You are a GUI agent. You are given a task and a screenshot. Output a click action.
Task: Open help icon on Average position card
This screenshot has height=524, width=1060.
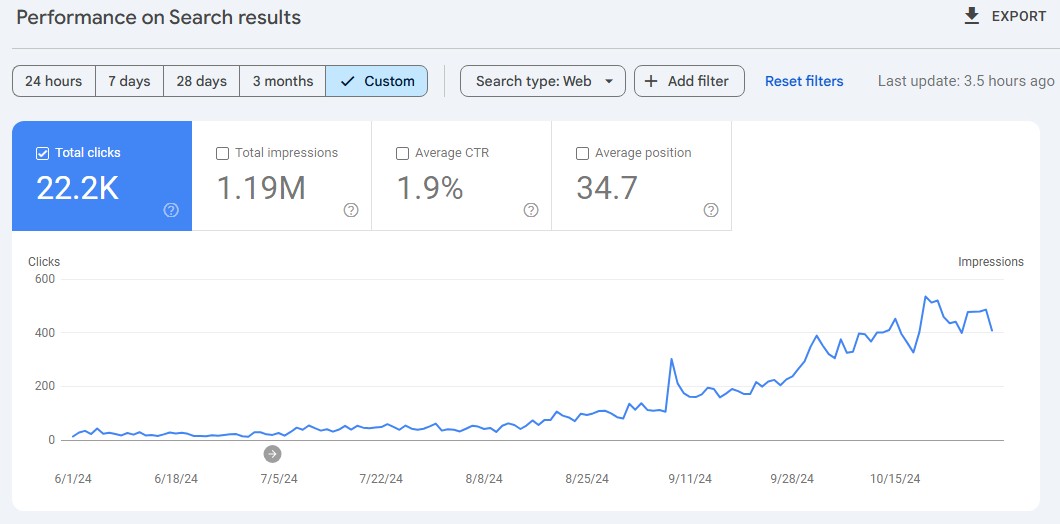(710, 210)
